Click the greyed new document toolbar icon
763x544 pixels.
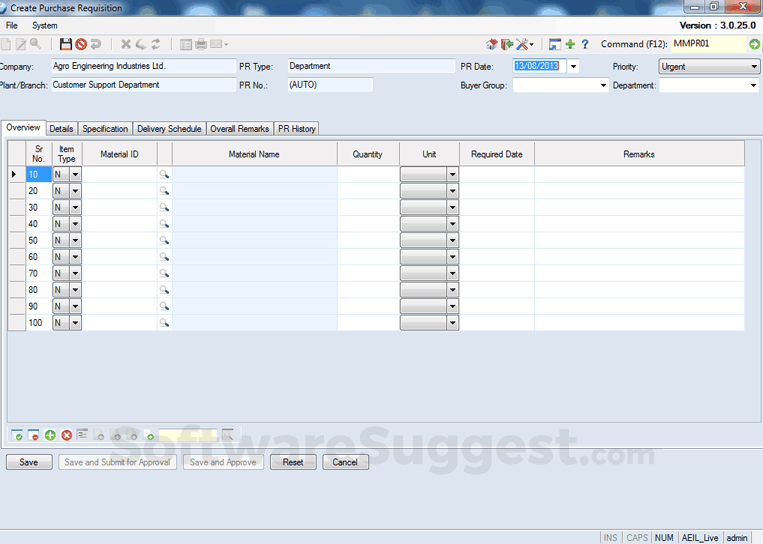point(6,44)
